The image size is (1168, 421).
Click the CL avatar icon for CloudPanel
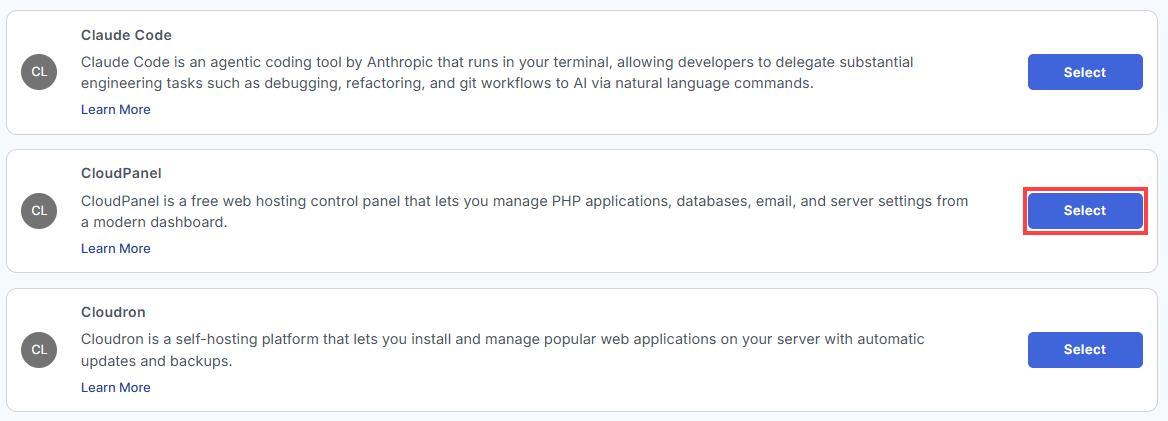pyautogui.click(x=39, y=211)
